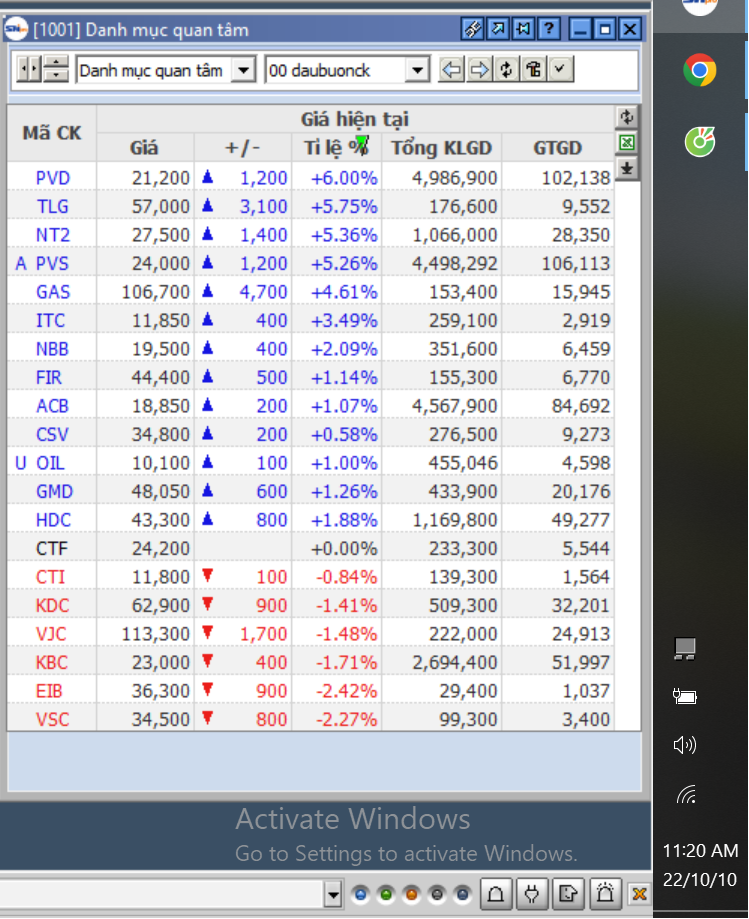Click the orange status indicator light
749x919 pixels.
coord(411,894)
